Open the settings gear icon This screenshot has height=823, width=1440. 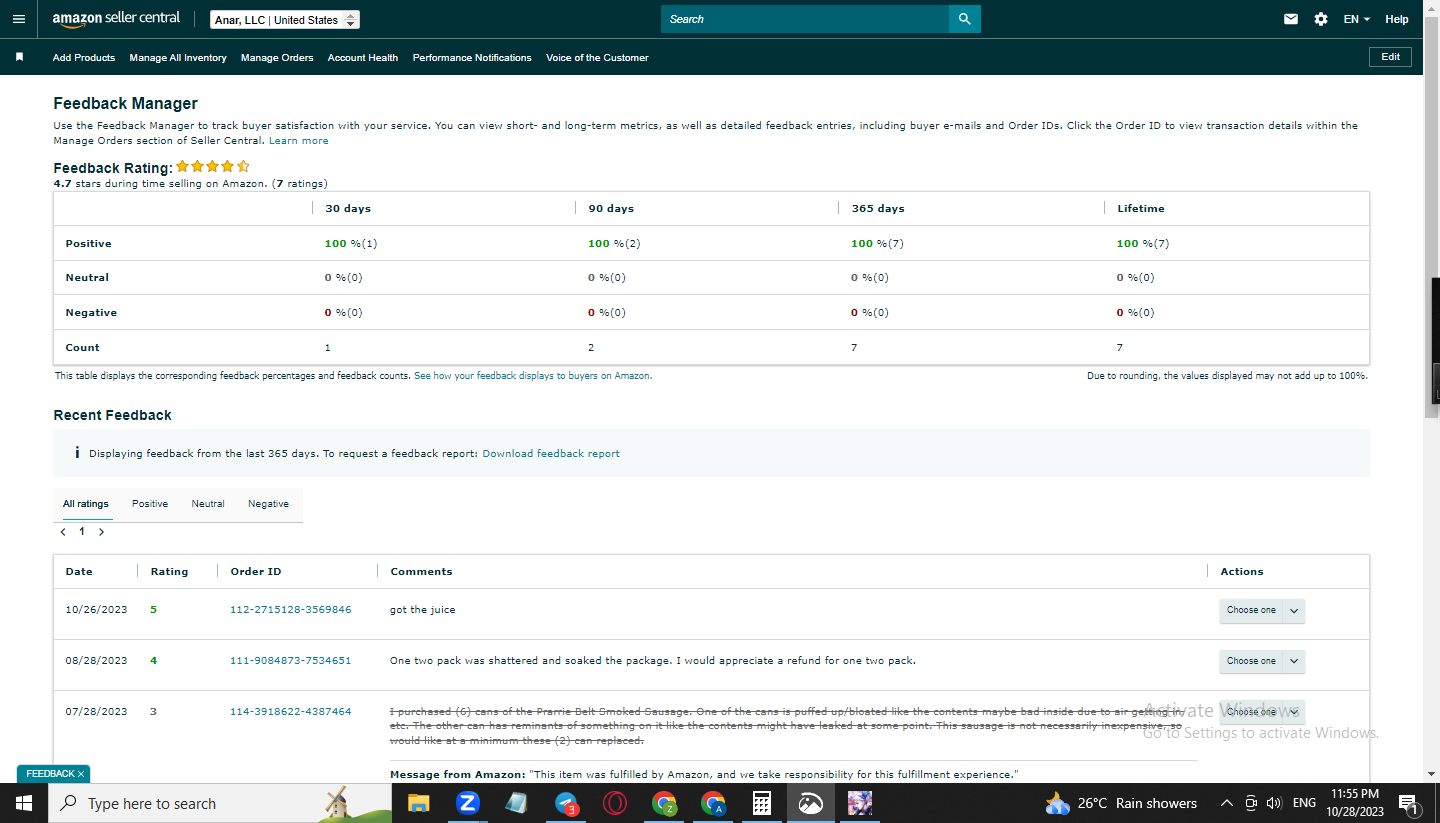point(1321,19)
